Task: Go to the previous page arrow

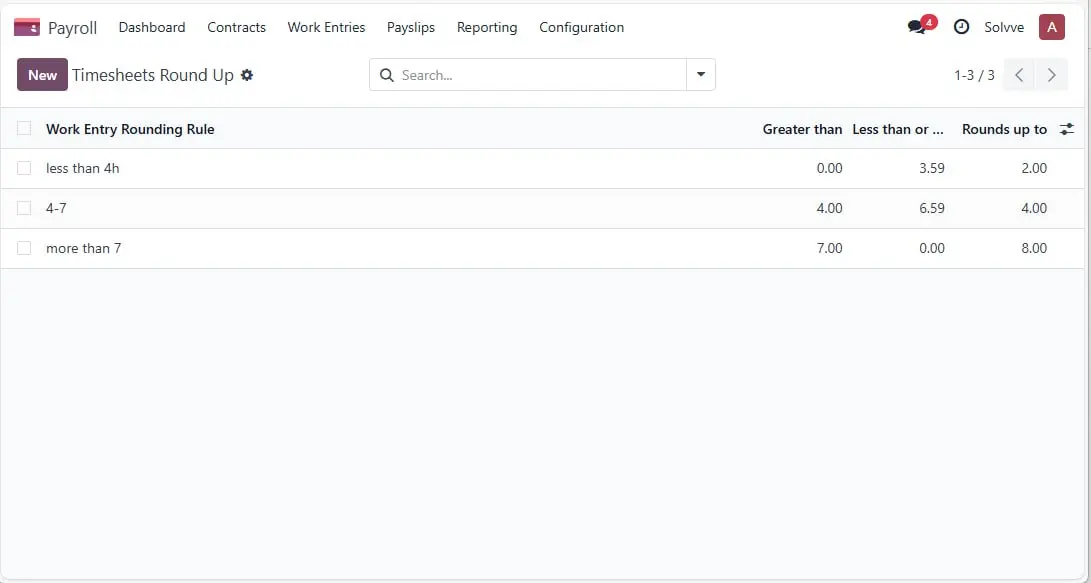Action: click(1018, 75)
